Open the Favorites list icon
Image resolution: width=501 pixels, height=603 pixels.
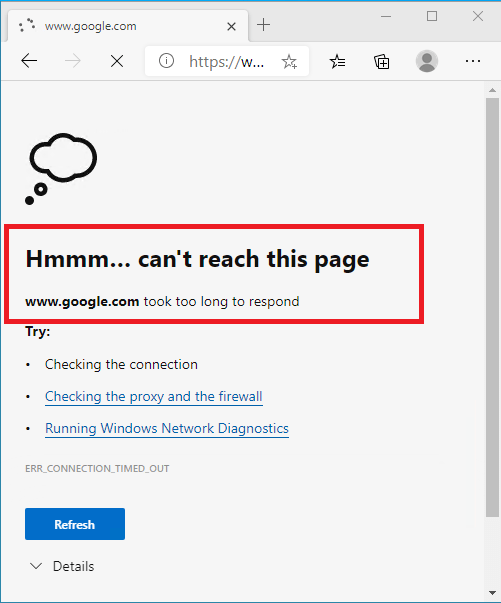(338, 61)
